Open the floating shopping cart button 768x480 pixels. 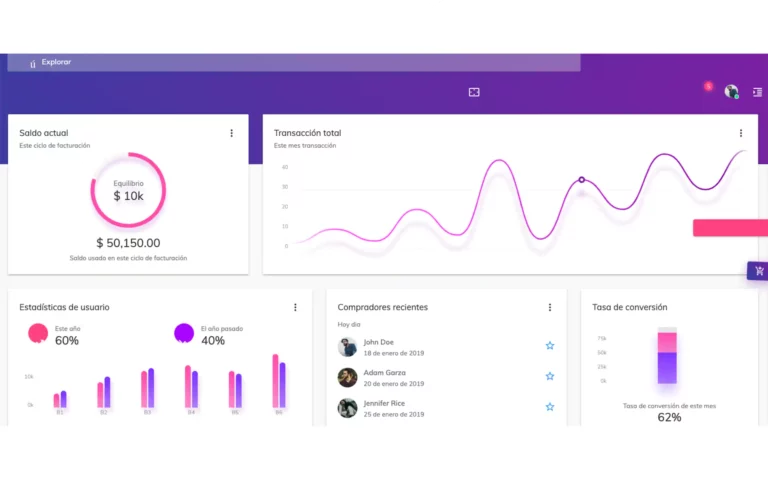[x=758, y=271]
